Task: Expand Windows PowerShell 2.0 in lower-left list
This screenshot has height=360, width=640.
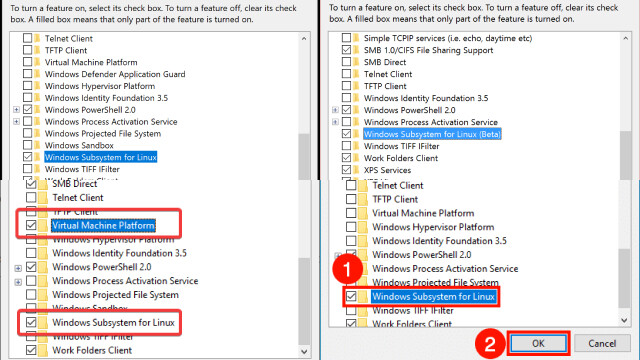Action: pos(18,268)
